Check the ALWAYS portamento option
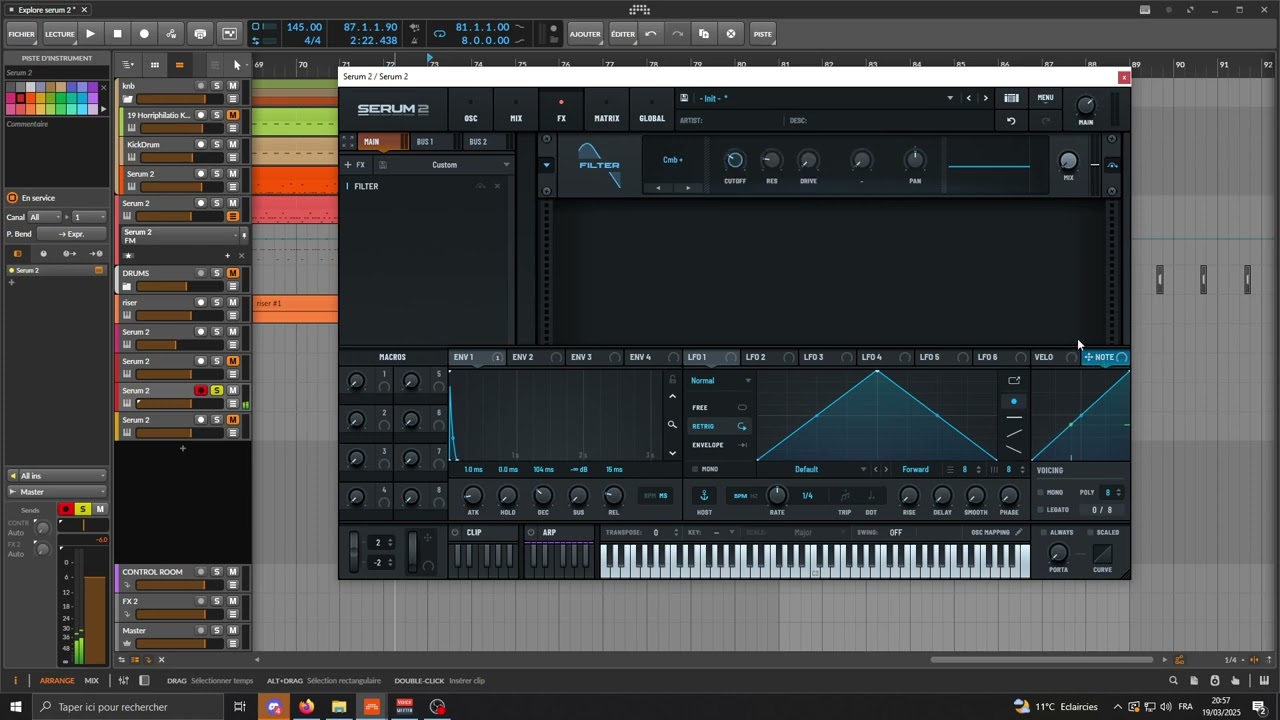Image resolution: width=1280 pixels, height=720 pixels. coord(1043,532)
